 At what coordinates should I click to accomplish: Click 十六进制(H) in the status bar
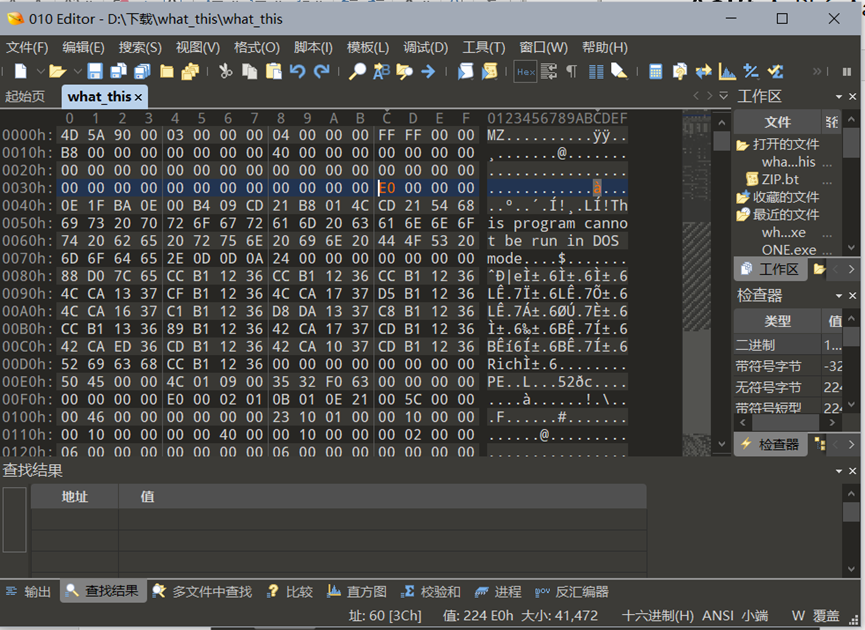[x=658, y=616]
